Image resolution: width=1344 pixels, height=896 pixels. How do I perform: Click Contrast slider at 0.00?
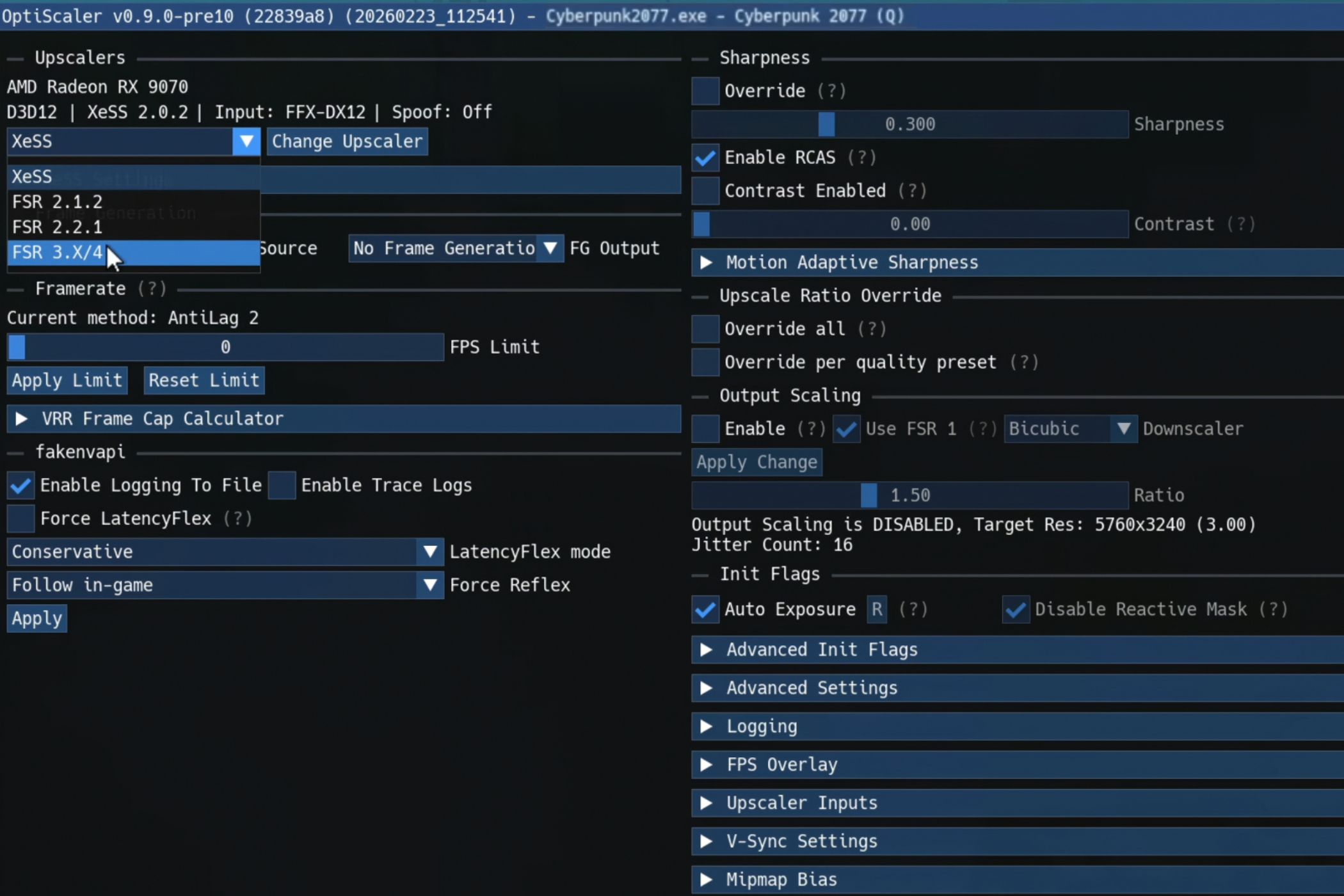coord(909,224)
